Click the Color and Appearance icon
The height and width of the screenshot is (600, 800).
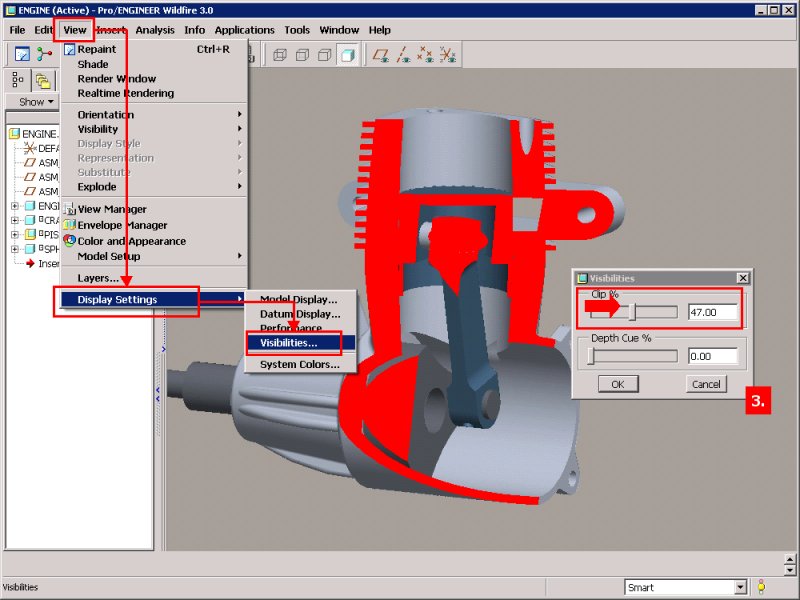click(69, 240)
